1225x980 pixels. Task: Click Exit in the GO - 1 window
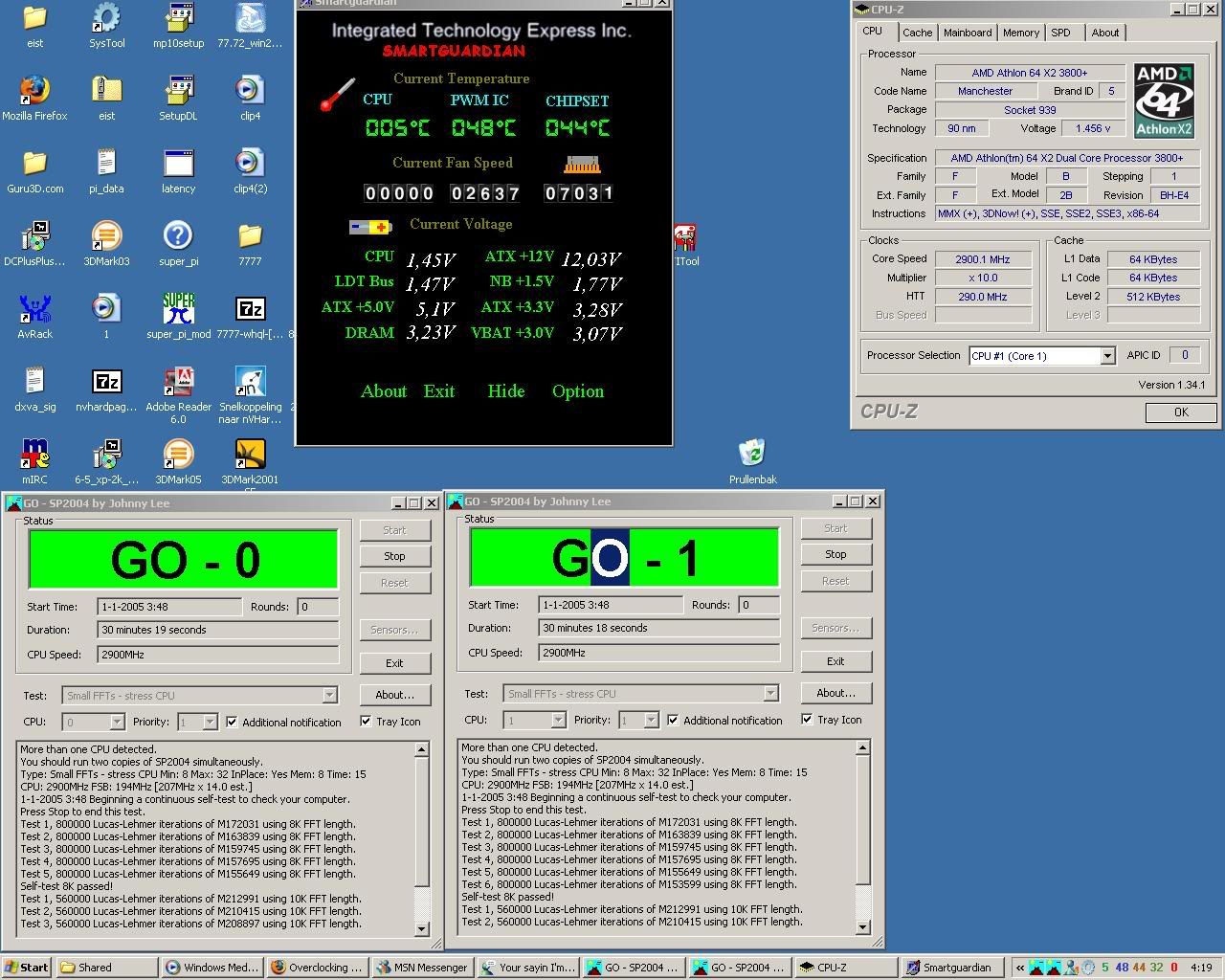click(x=835, y=661)
